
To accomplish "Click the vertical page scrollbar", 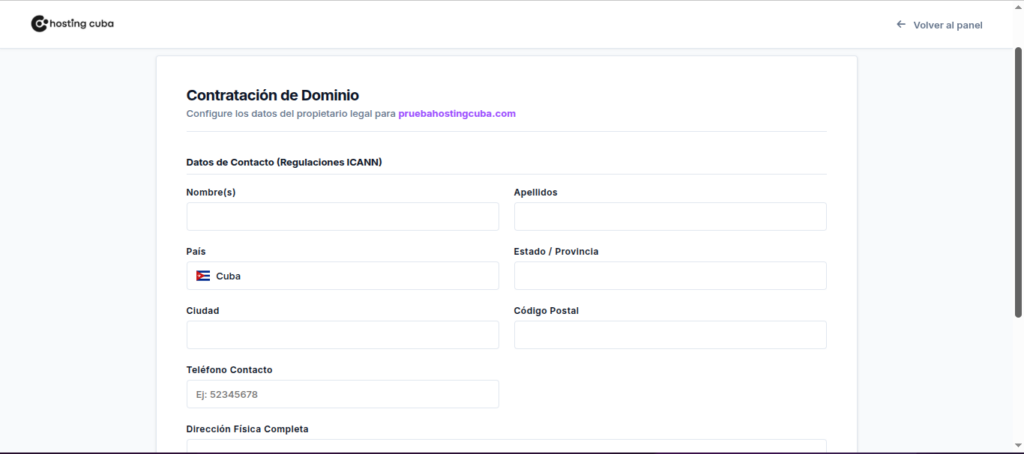I will (x=1018, y=180).
